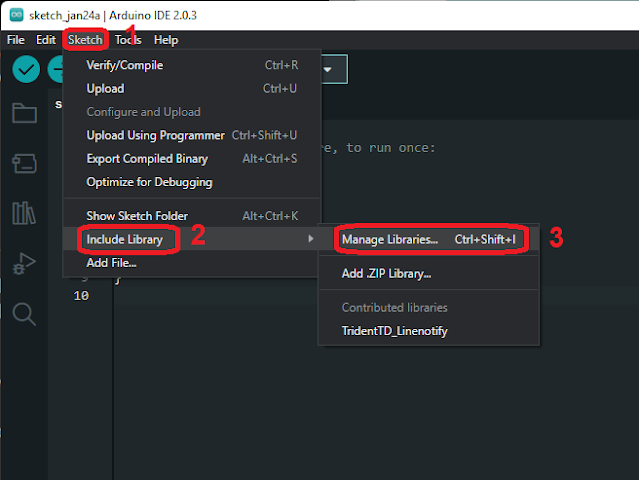Click the Sketch menu
Viewport: 639px width, 480px height.
[85, 40]
